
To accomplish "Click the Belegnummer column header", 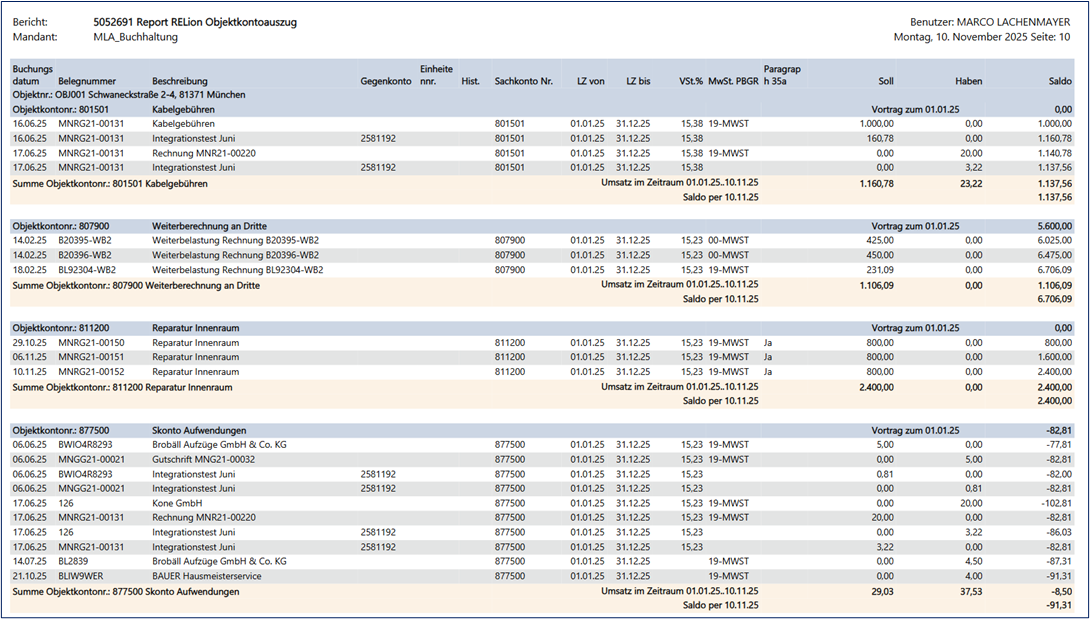I will pyautogui.click(x=87, y=81).
